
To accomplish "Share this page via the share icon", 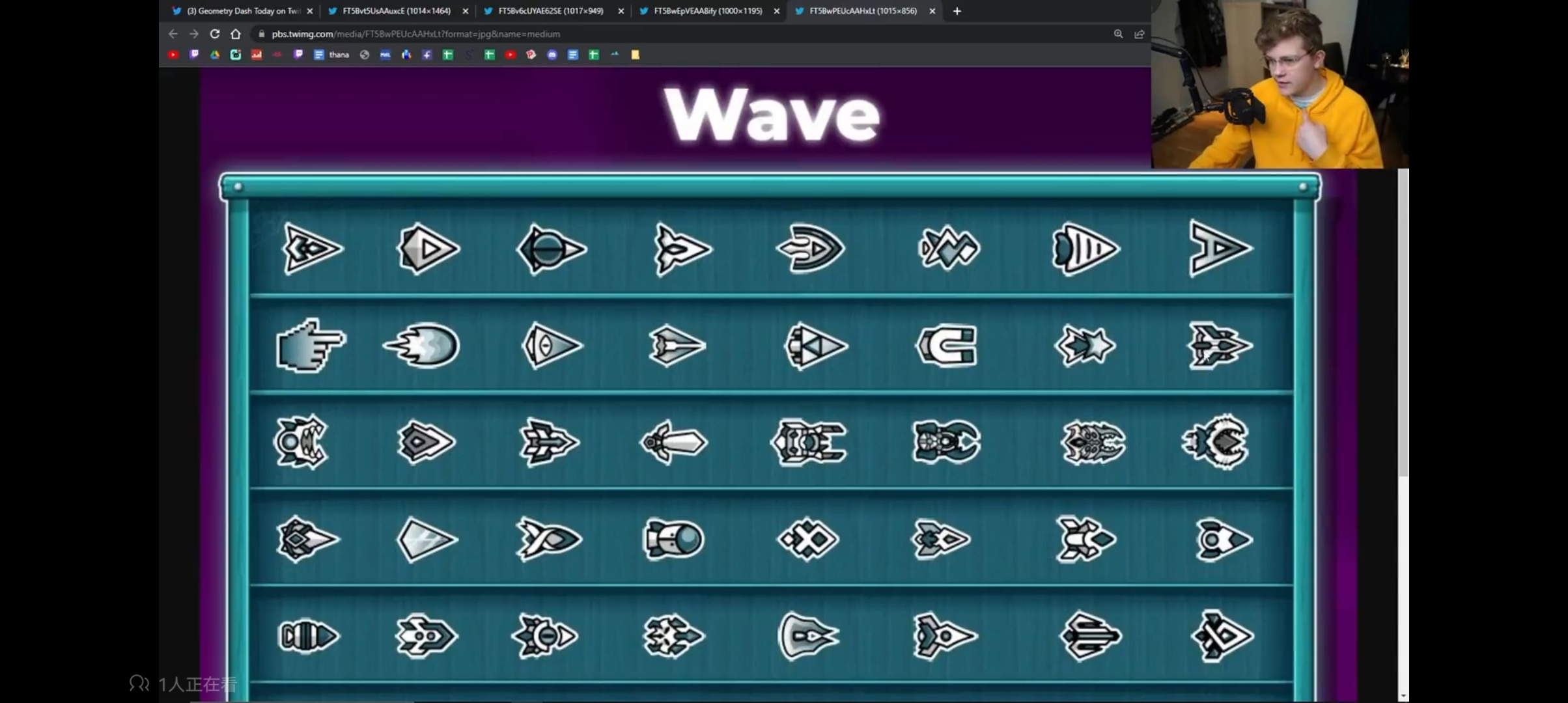I will [x=1139, y=34].
